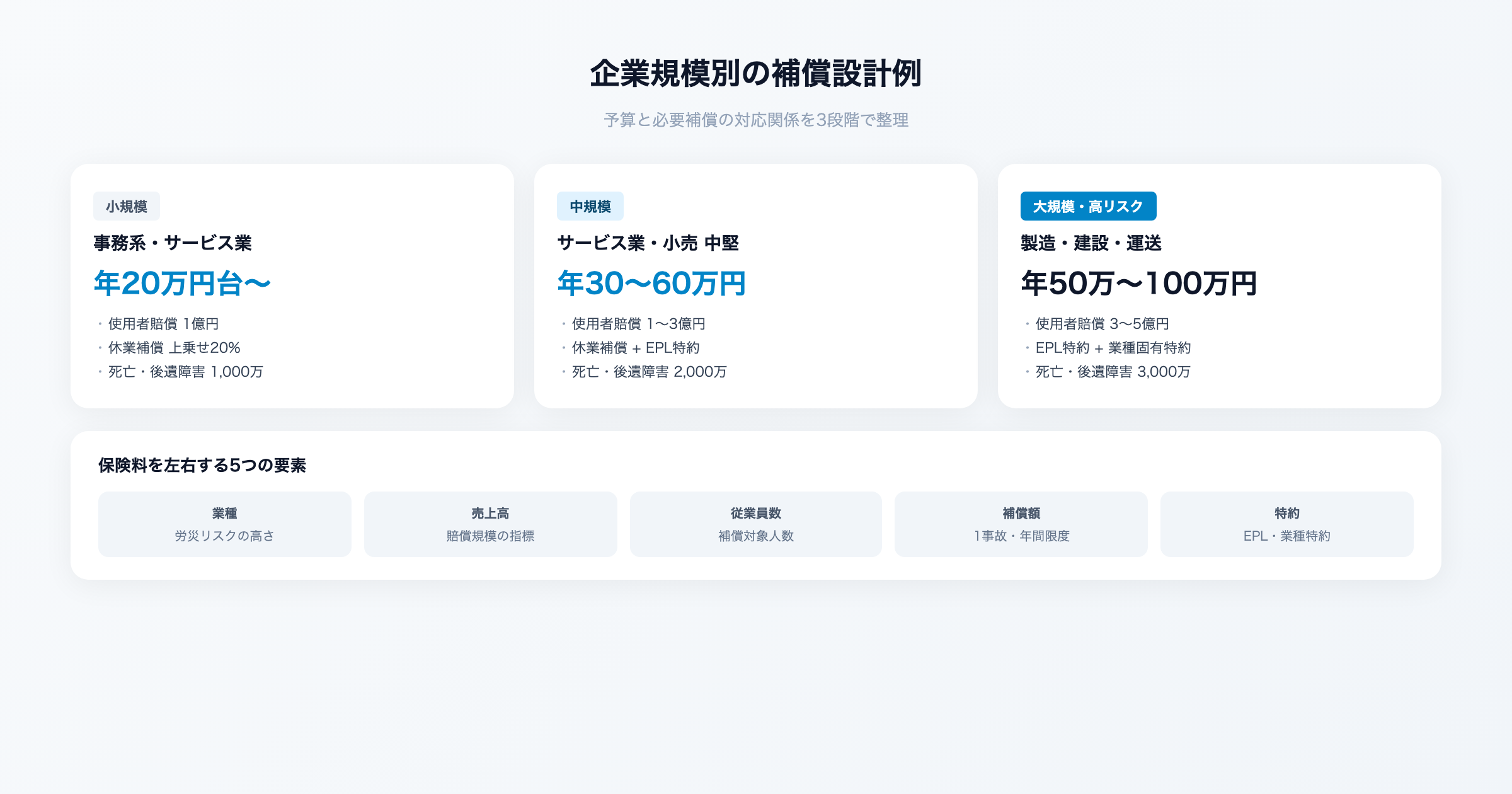Select the 売上高 factor tile
The height and width of the screenshot is (794, 1512).
point(491,524)
